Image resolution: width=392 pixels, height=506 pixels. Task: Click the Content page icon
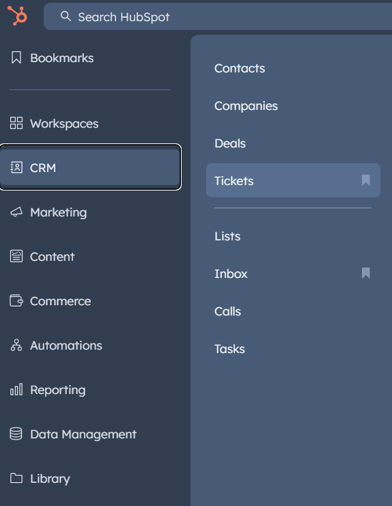click(16, 256)
